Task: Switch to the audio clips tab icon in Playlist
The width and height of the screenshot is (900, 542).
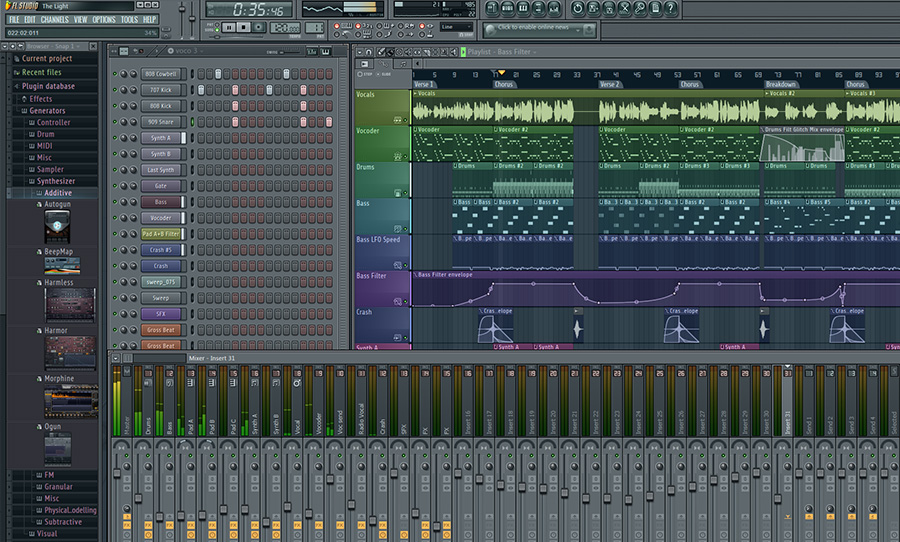Action: pyautogui.click(x=364, y=64)
